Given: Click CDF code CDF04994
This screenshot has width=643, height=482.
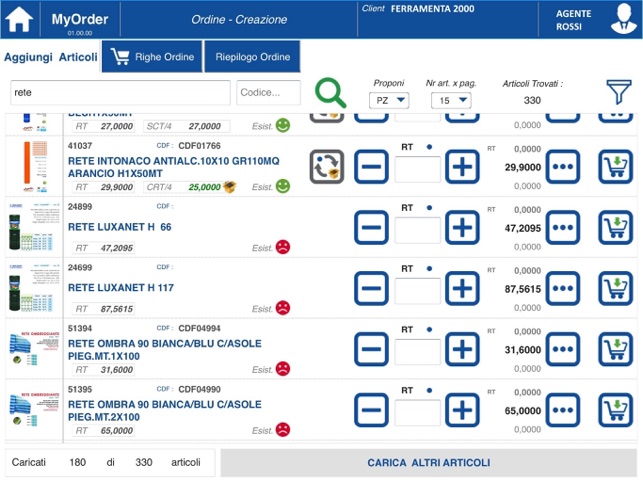Looking at the screenshot, I should [x=199, y=328].
